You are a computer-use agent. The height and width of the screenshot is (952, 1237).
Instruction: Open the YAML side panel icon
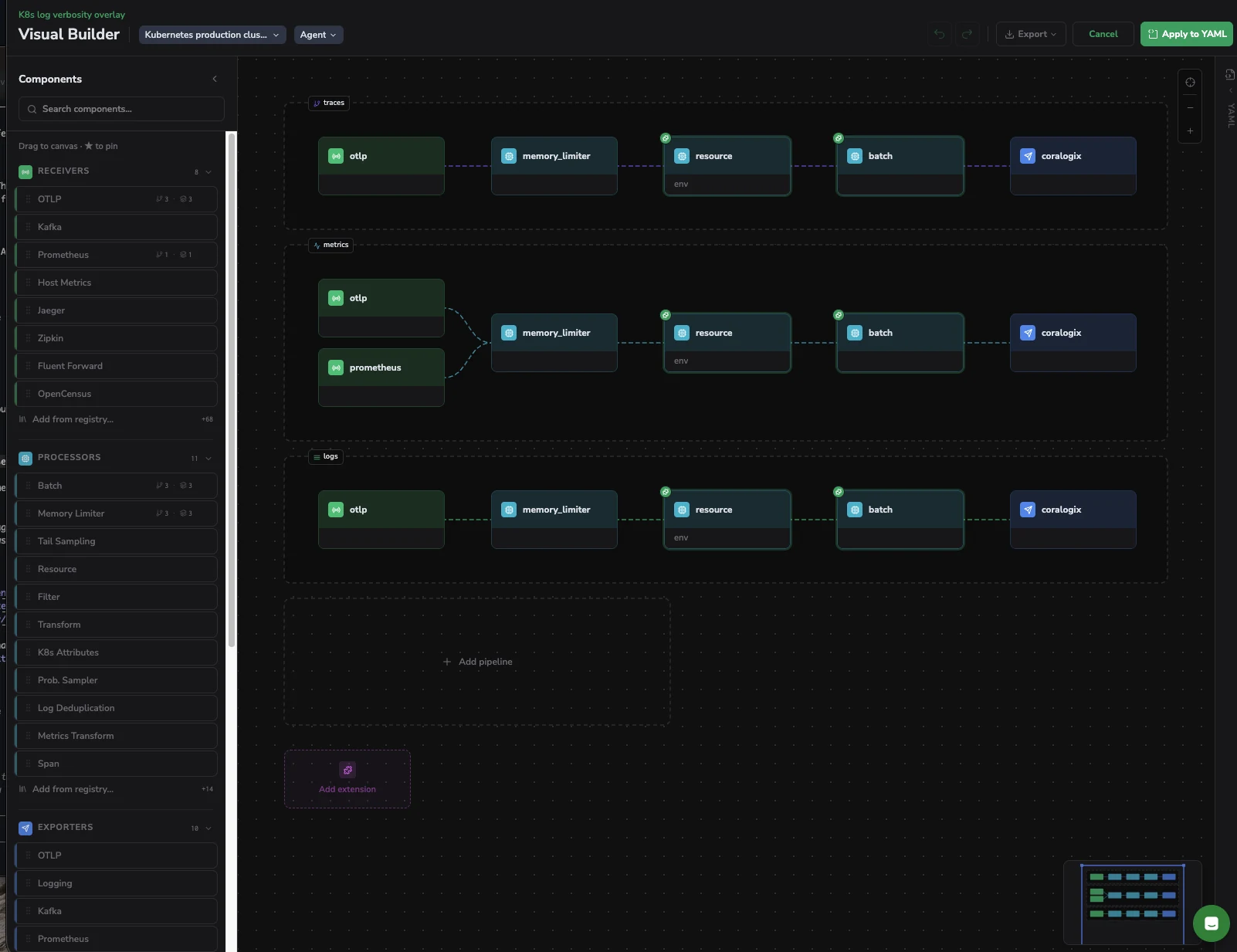(1230, 75)
